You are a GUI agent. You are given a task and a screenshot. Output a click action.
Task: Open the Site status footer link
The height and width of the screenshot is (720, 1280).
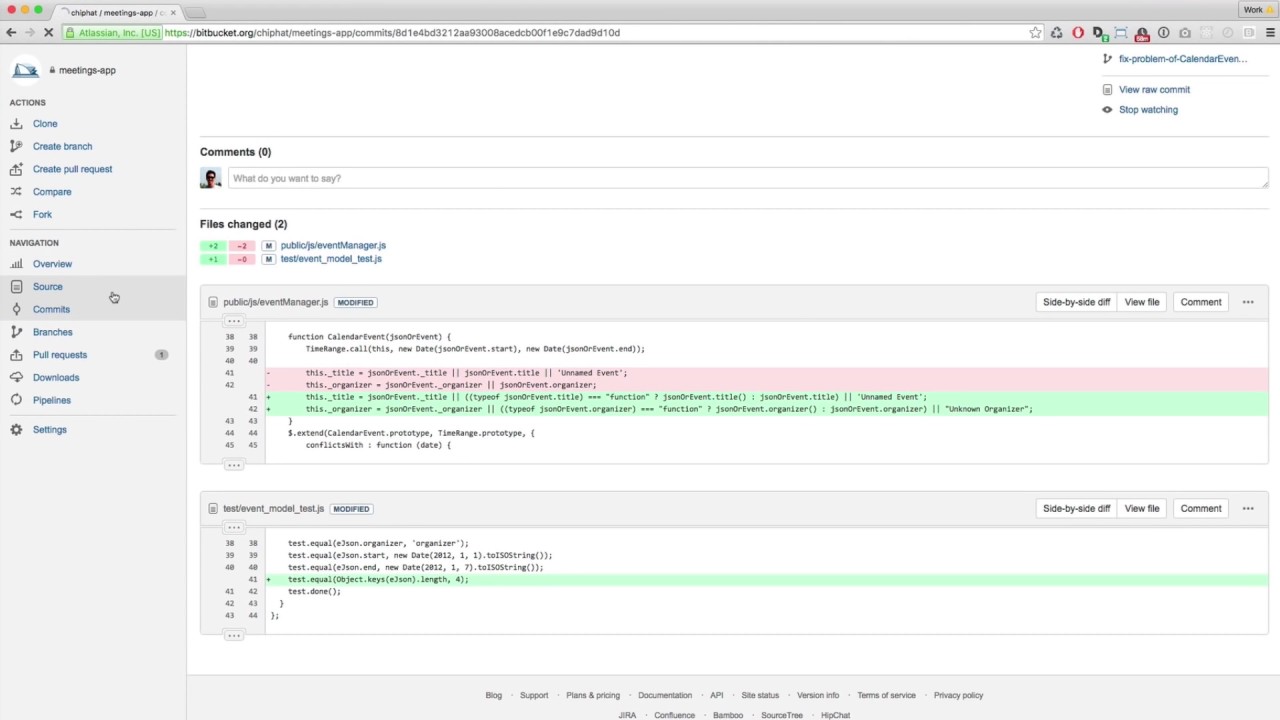click(760, 696)
